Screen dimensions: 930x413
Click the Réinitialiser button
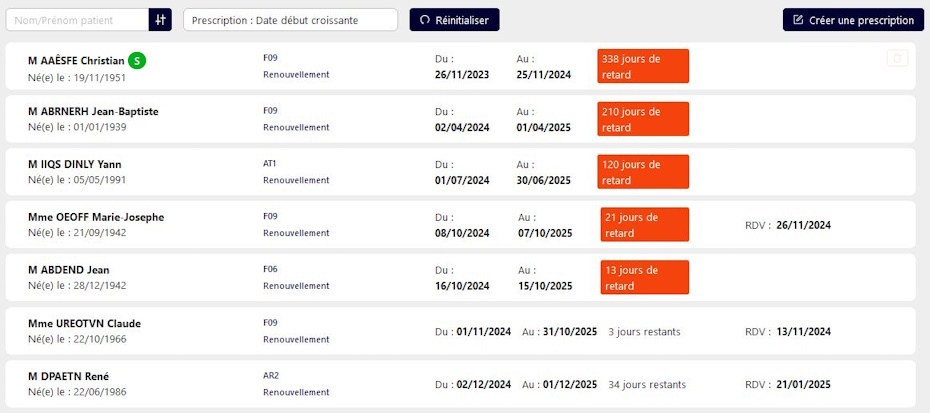tap(454, 20)
